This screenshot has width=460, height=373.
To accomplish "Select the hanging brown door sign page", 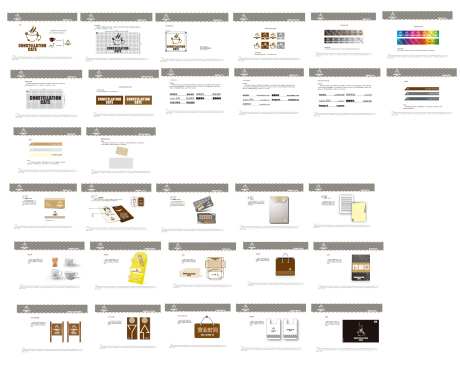I will pos(198,327).
